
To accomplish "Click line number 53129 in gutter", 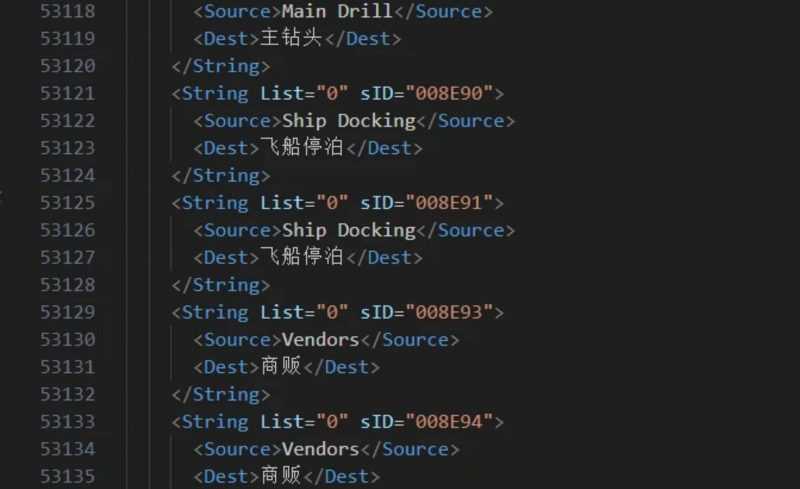I will [67, 312].
